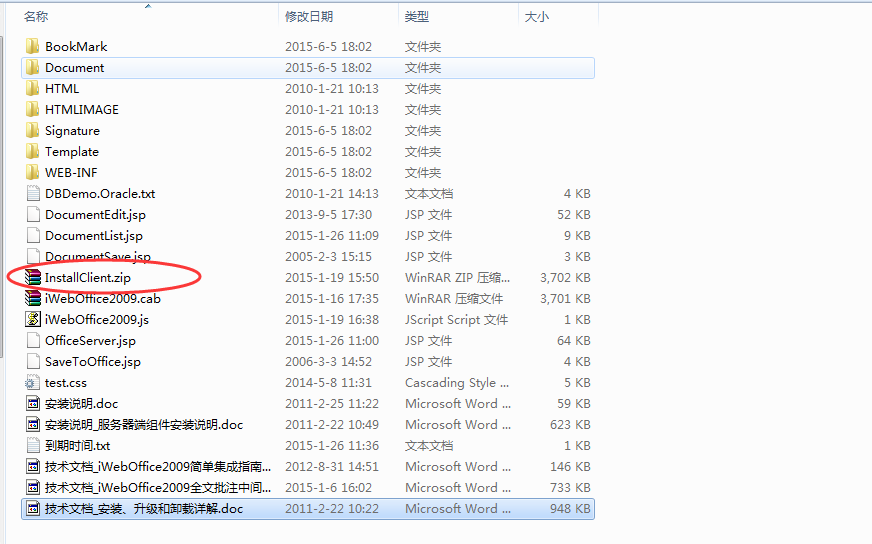Click the JScript Script 文件 type cell
Image resolution: width=872 pixels, height=544 pixels.
456,319
